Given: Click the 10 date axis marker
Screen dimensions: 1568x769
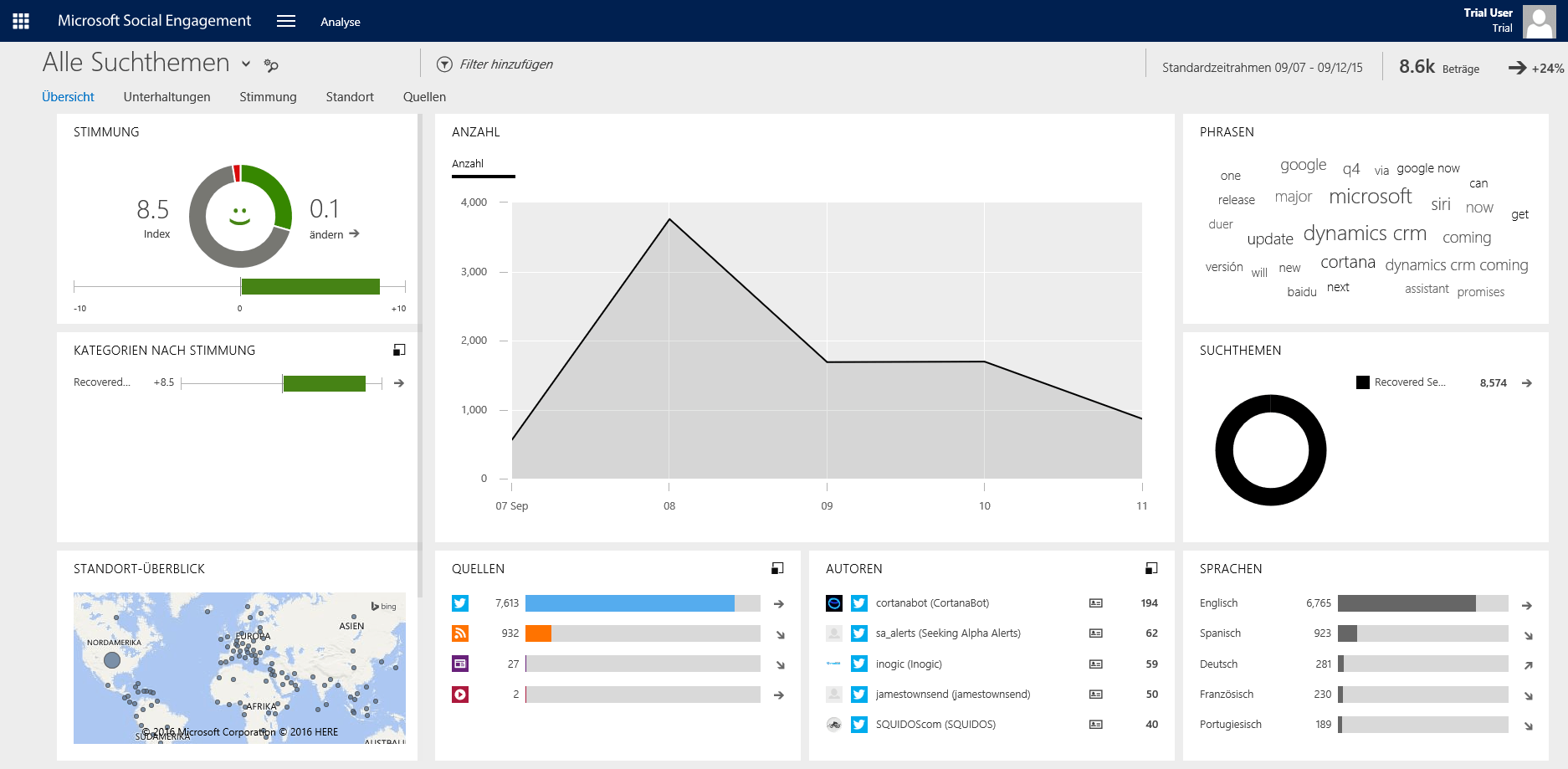Looking at the screenshot, I should pyautogui.click(x=984, y=506).
